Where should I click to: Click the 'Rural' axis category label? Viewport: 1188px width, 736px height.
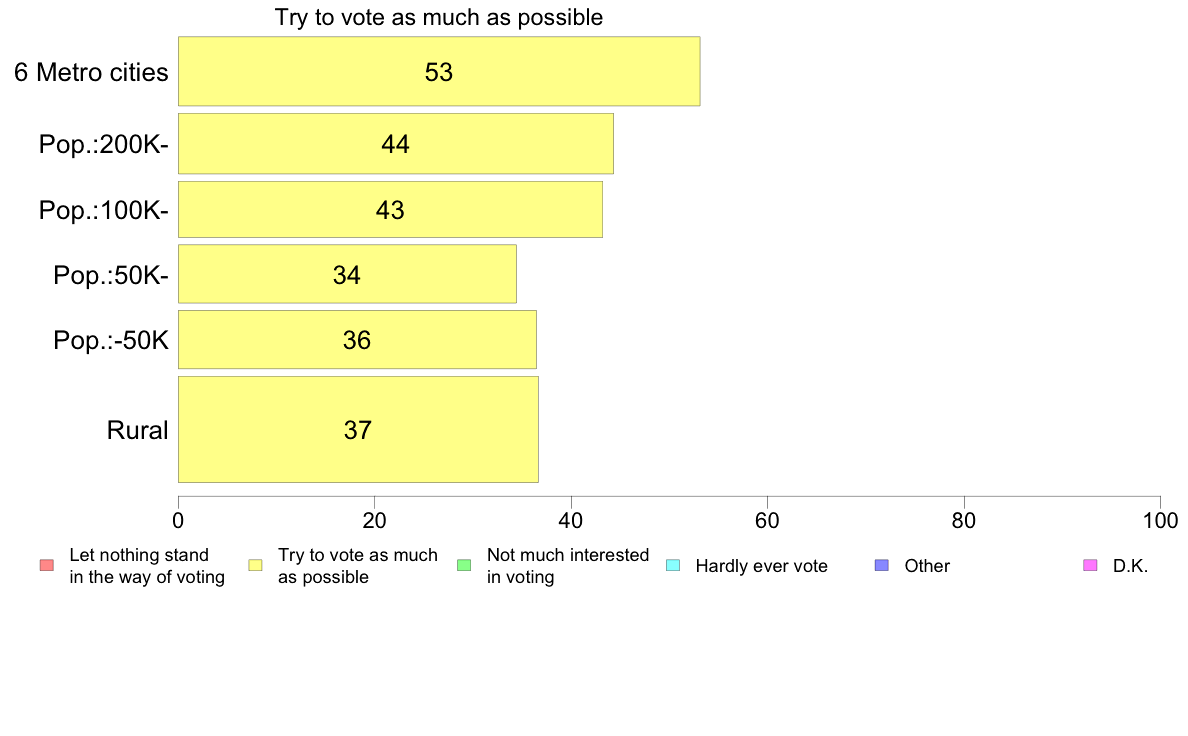coord(137,431)
